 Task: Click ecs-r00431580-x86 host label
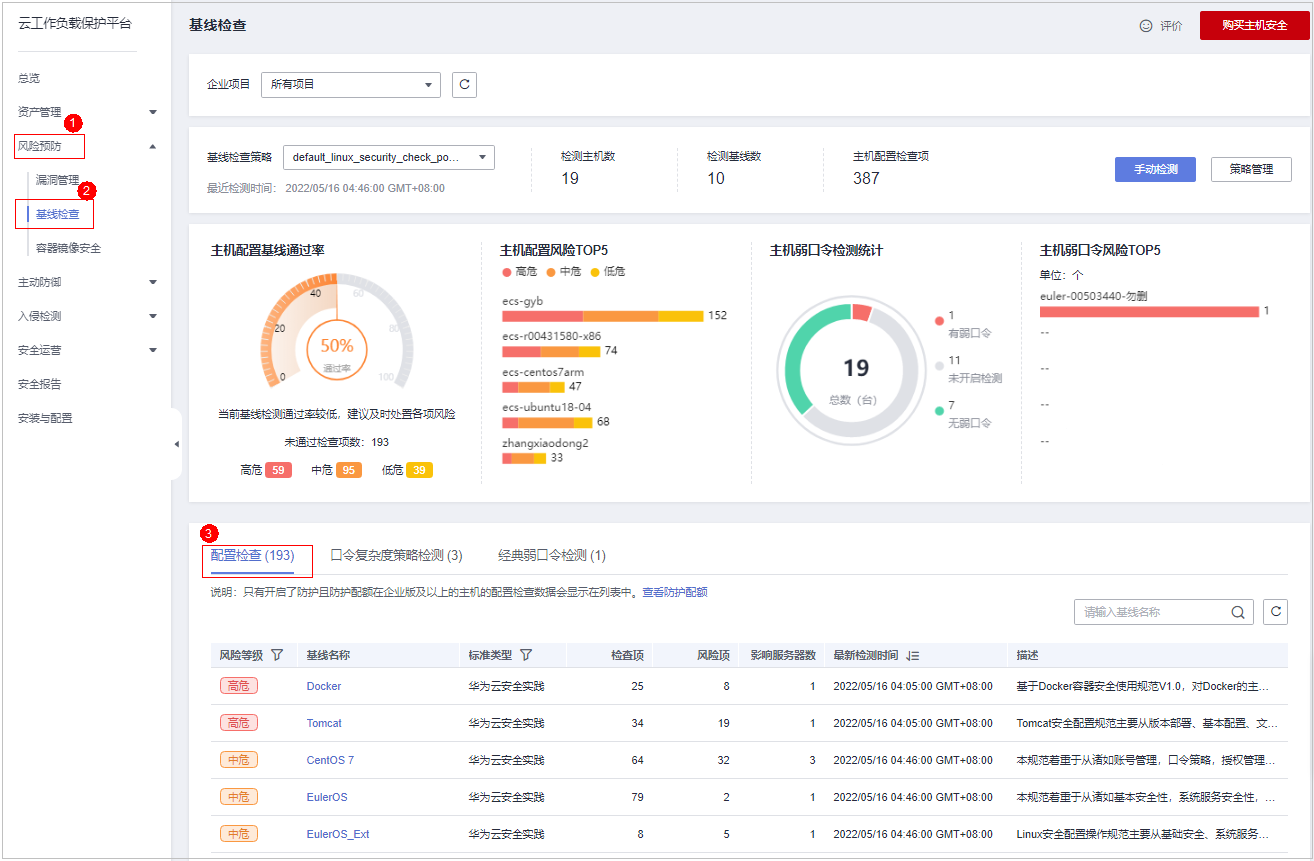[551, 336]
